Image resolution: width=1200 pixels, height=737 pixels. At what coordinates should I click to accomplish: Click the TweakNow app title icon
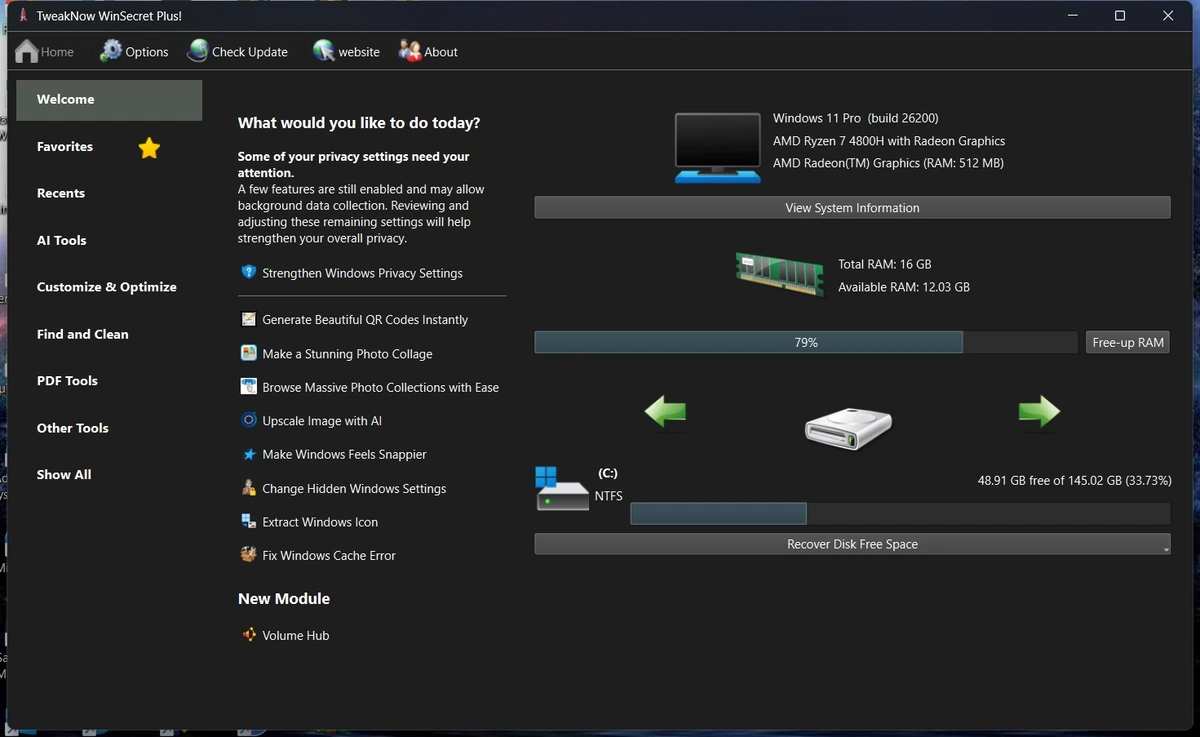pos(23,16)
